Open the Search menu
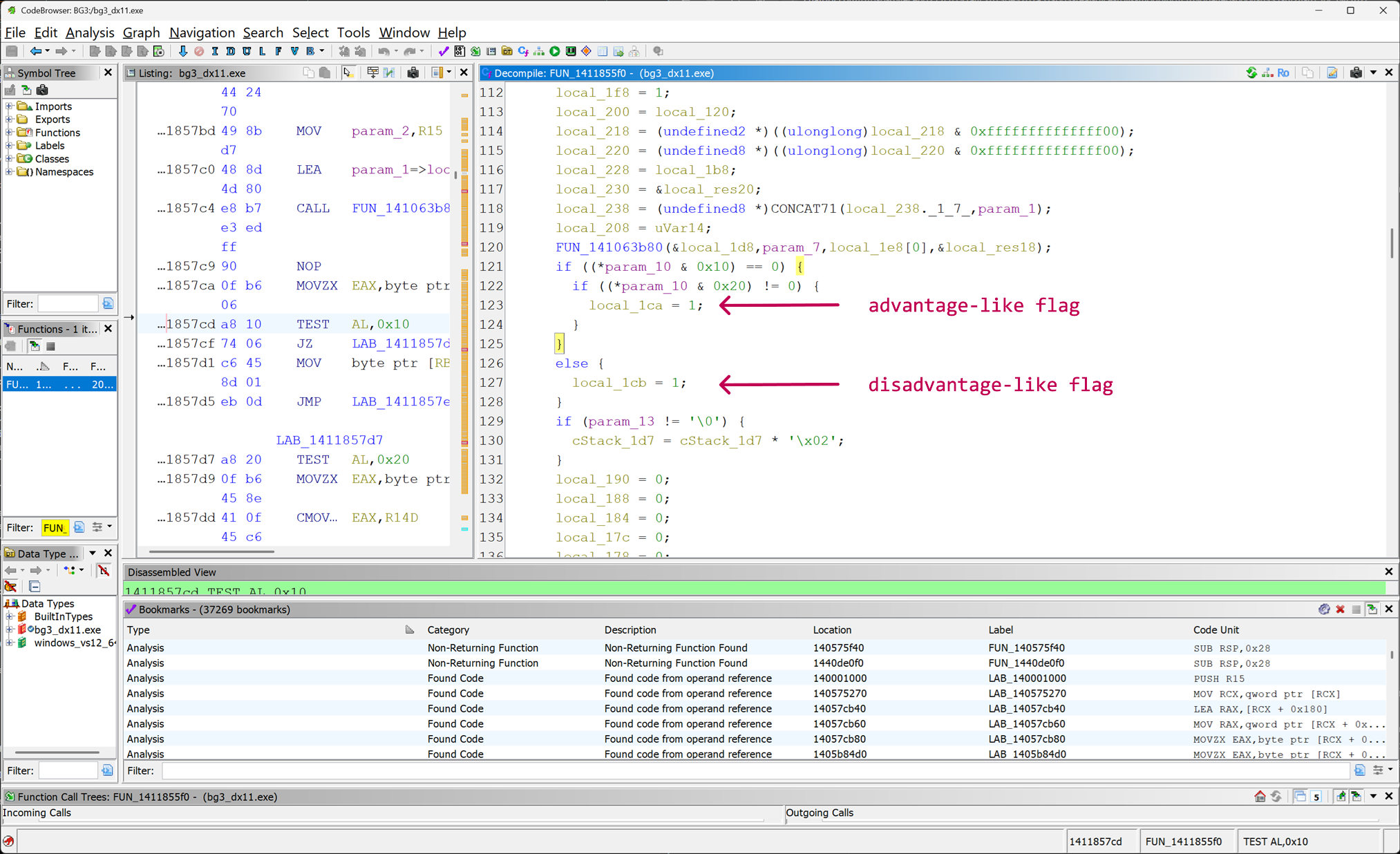Image resolution: width=1400 pixels, height=854 pixels. pos(263,32)
